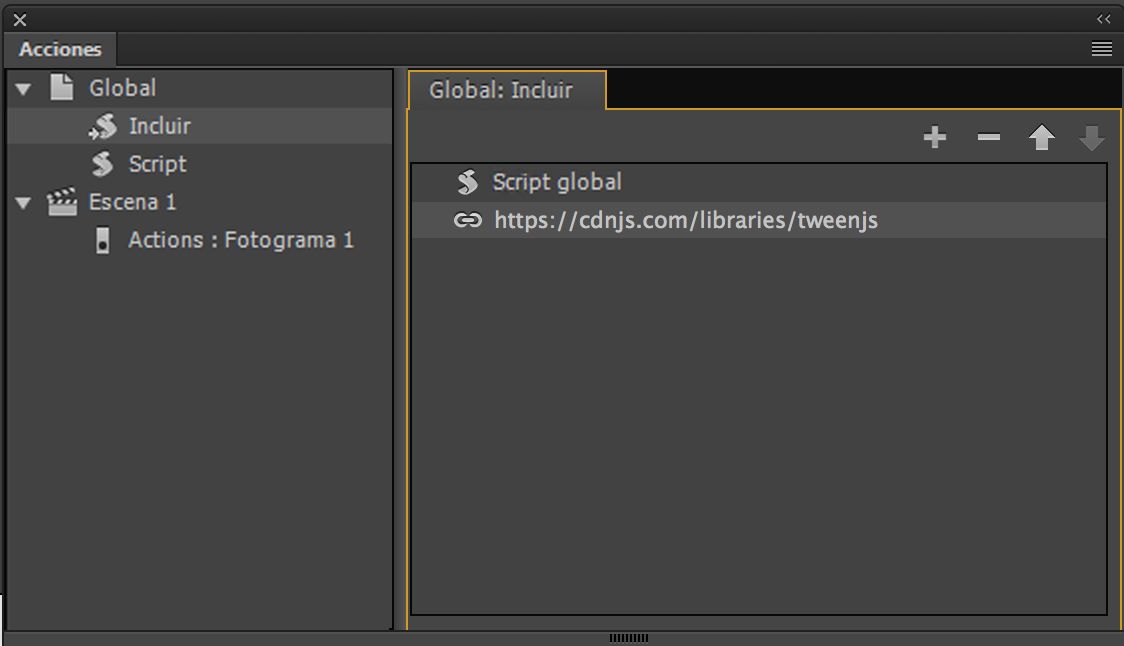Select the cdnjs tweenjs URL row

pos(759,220)
